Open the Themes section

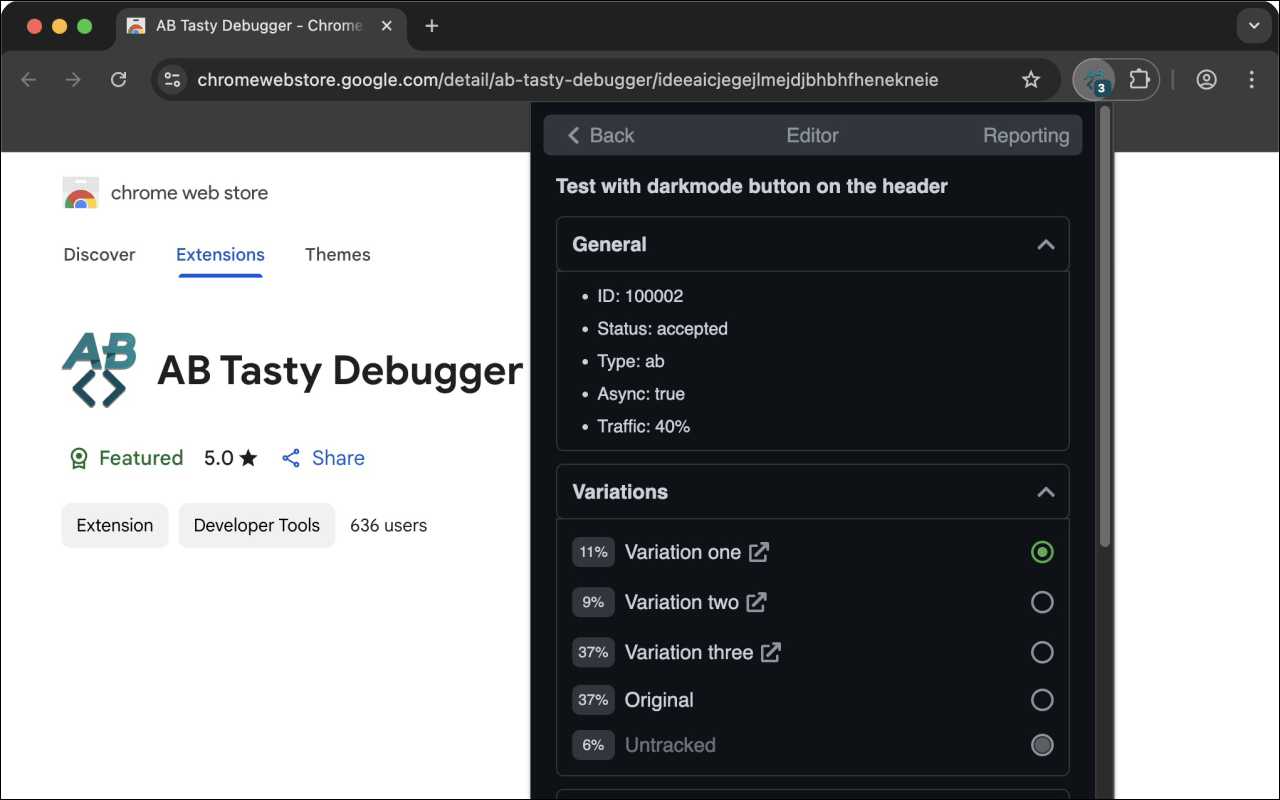(x=337, y=255)
